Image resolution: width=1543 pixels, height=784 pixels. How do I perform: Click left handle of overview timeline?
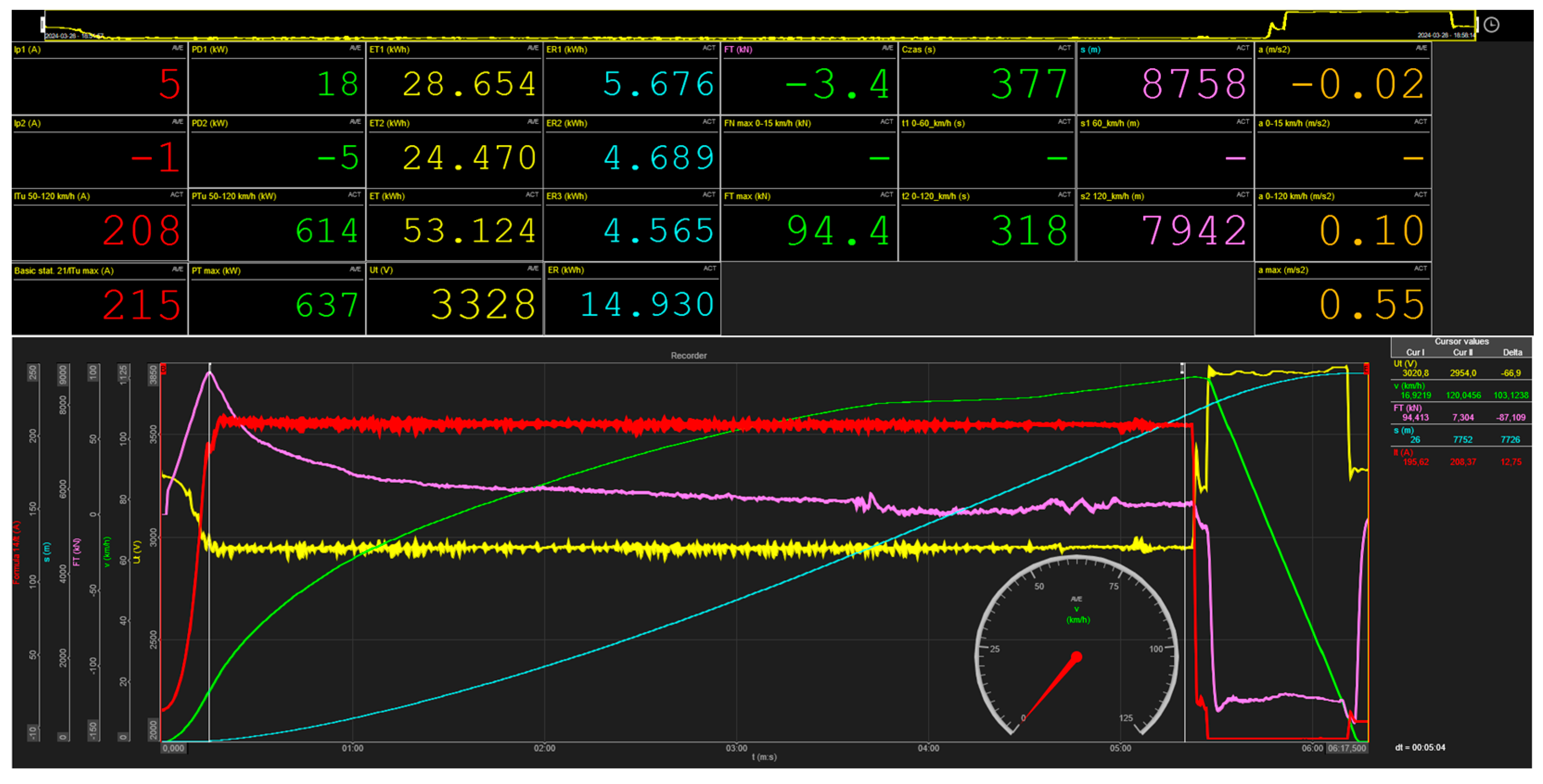(43, 25)
